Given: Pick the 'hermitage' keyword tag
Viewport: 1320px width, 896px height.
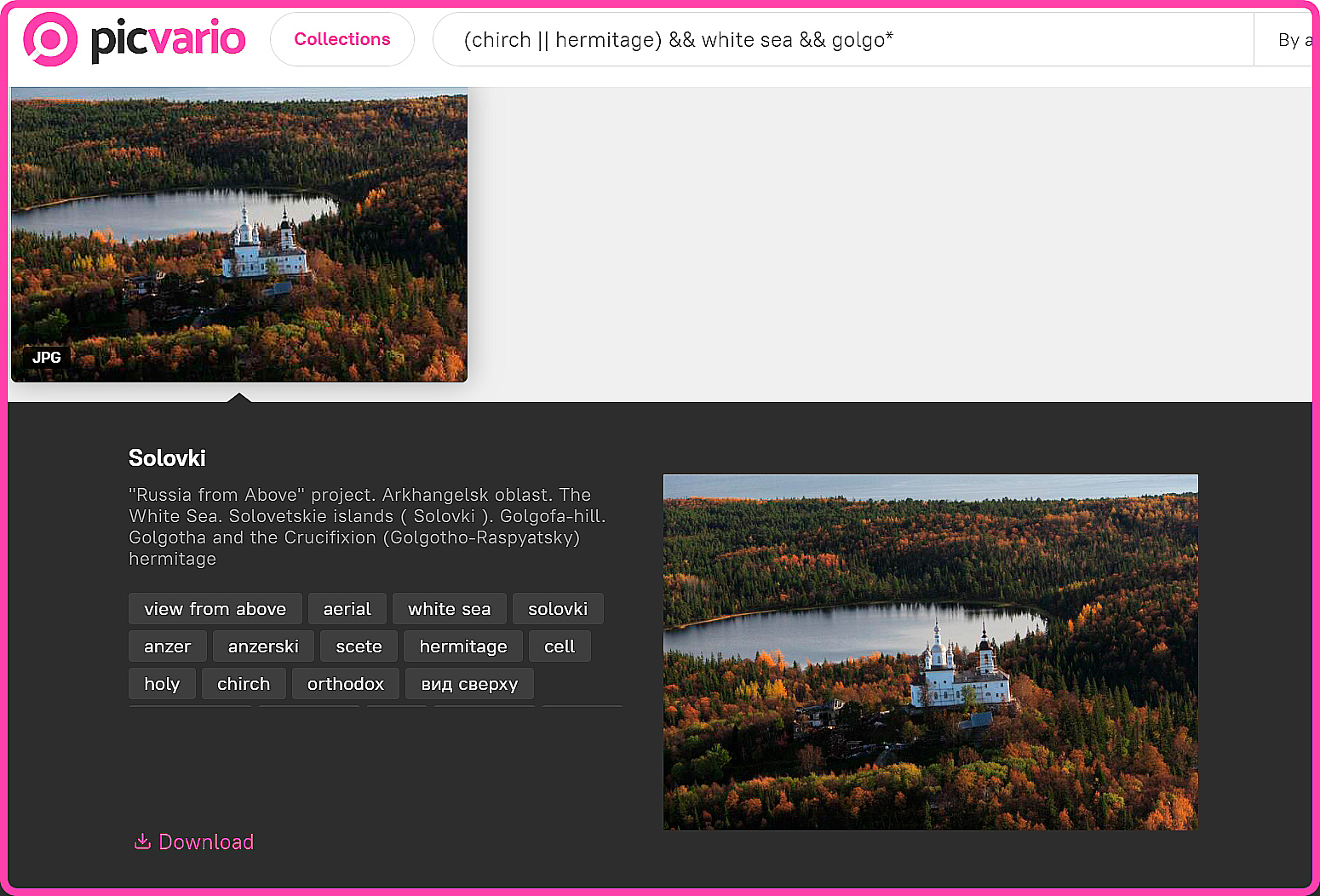Looking at the screenshot, I should coord(463,646).
